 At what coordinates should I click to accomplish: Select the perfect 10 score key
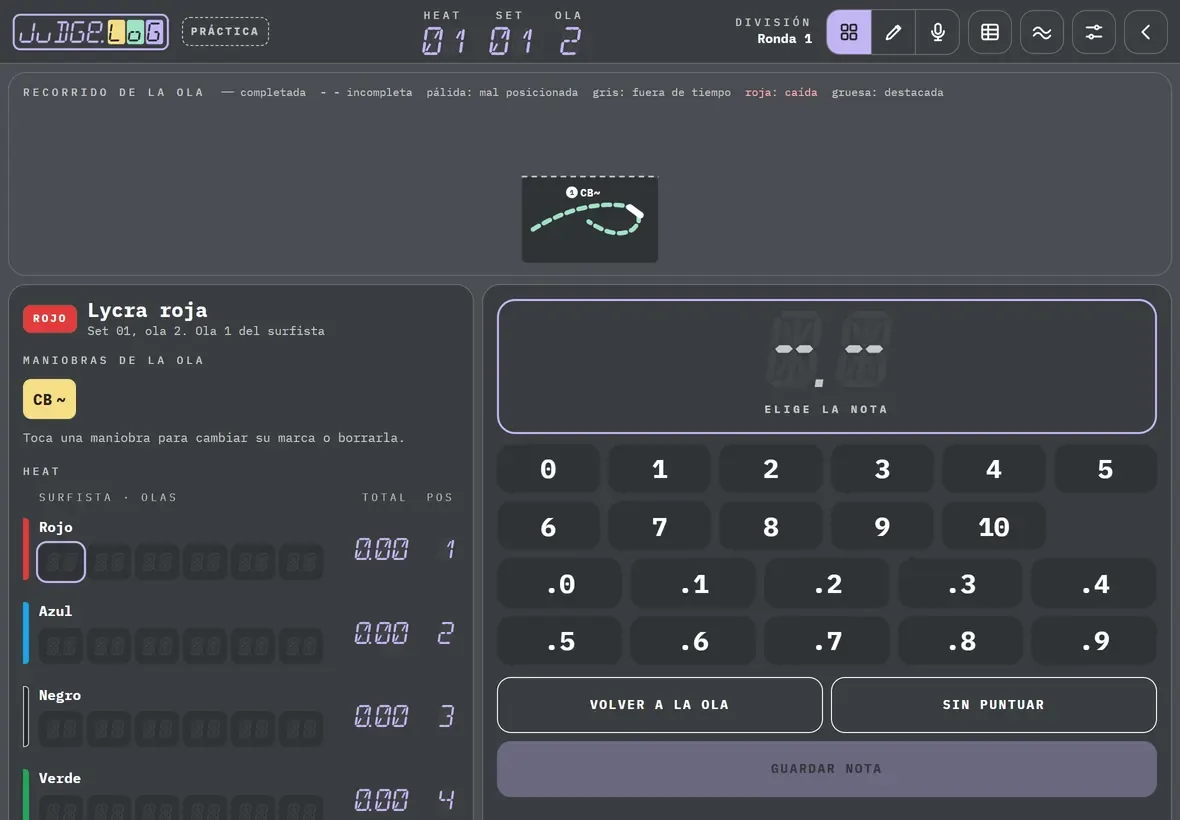993,526
